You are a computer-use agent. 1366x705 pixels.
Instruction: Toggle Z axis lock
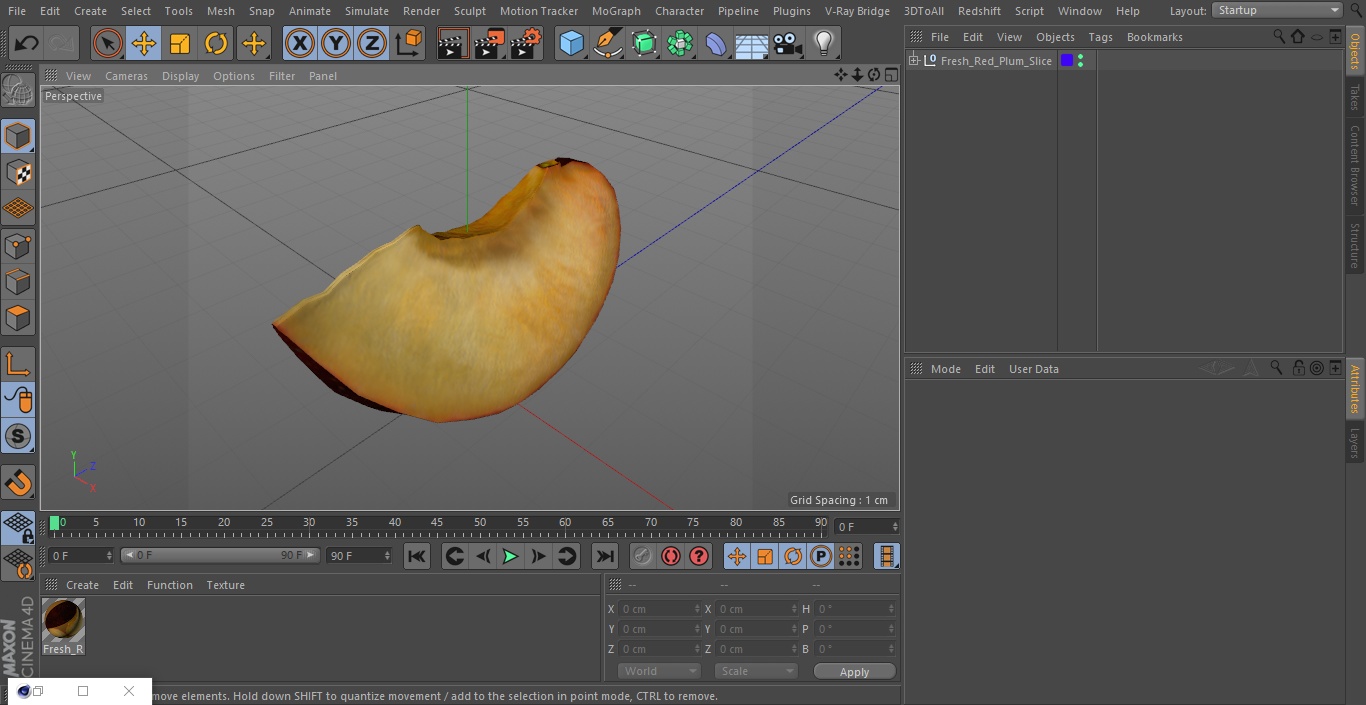coord(372,43)
